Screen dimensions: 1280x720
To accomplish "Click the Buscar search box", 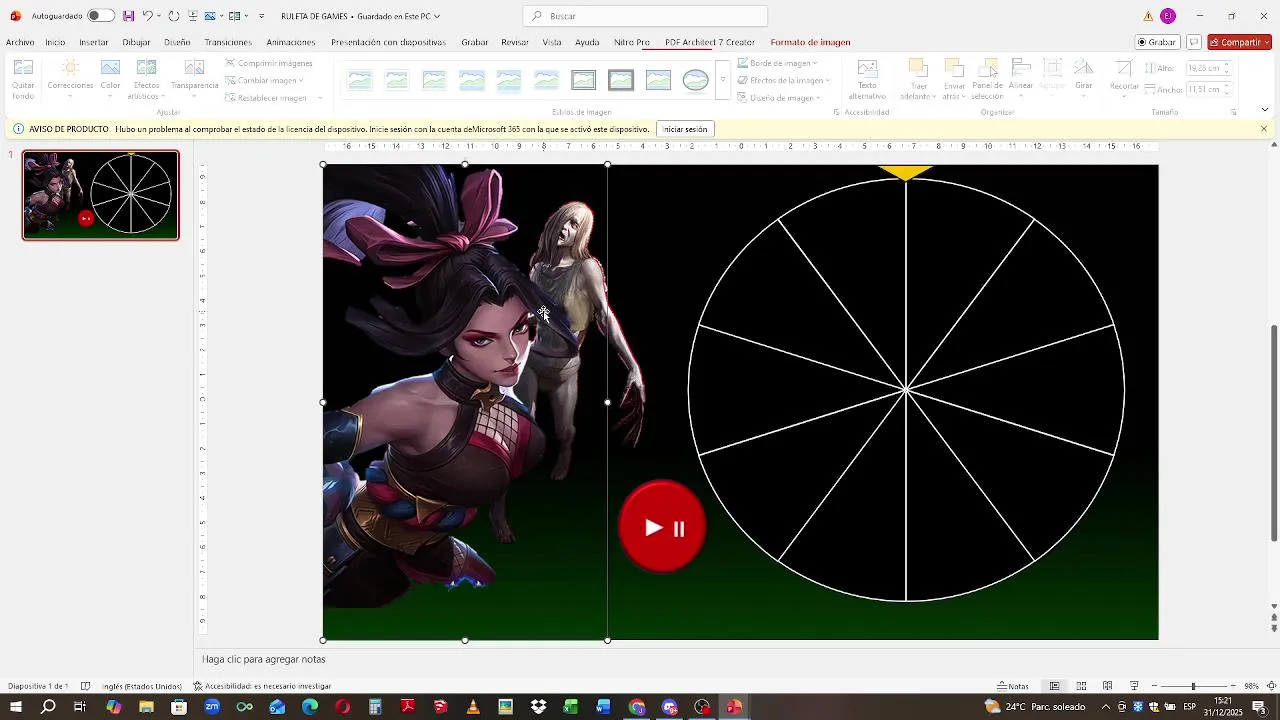I will 645,16.
